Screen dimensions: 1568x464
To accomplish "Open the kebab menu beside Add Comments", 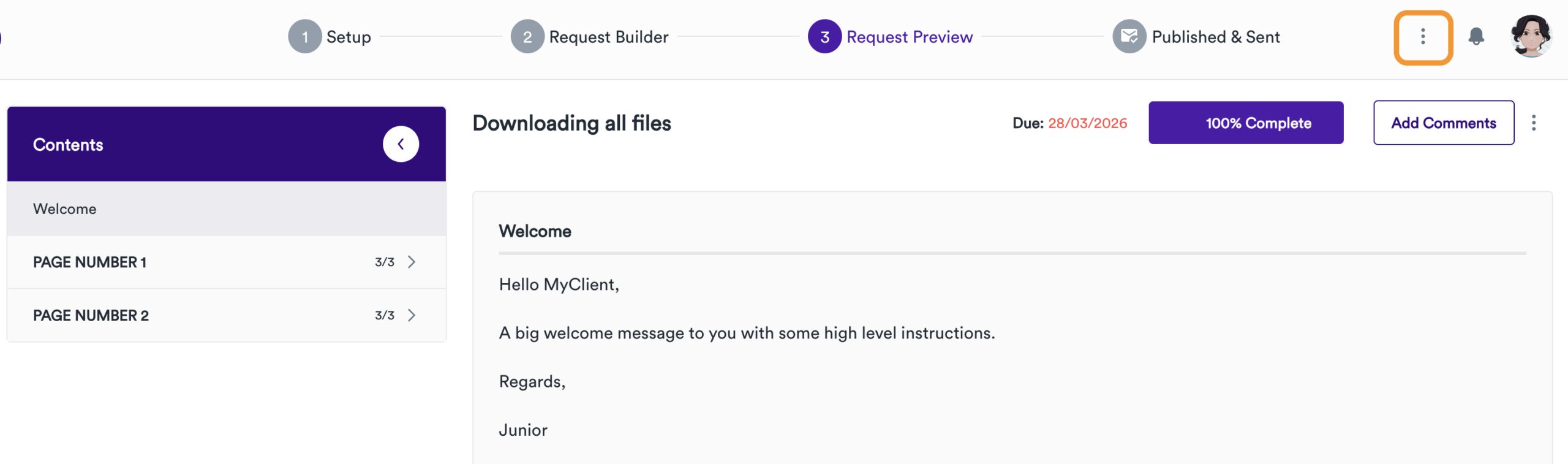I will pos(1534,123).
